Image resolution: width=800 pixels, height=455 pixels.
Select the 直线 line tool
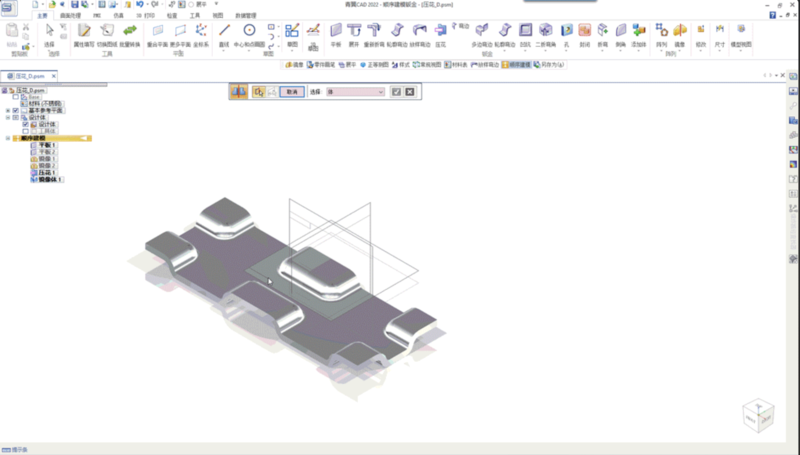pos(224,34)
